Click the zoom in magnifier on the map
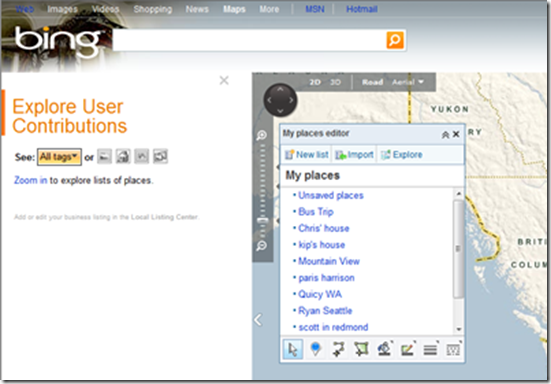Viewport: 551px width, 384px height. point(262,135)
